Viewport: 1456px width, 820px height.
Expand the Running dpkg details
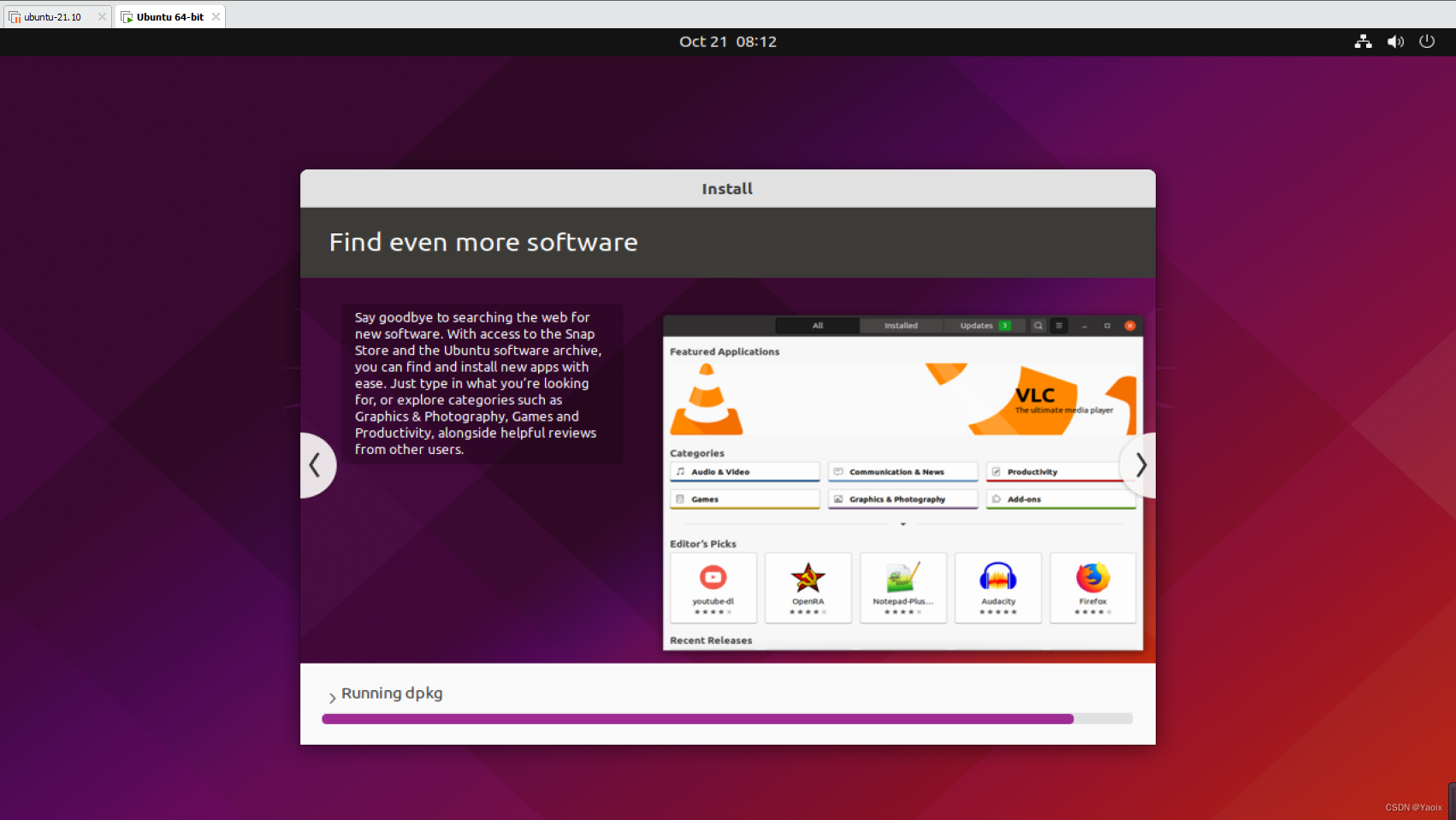[332, 695]
